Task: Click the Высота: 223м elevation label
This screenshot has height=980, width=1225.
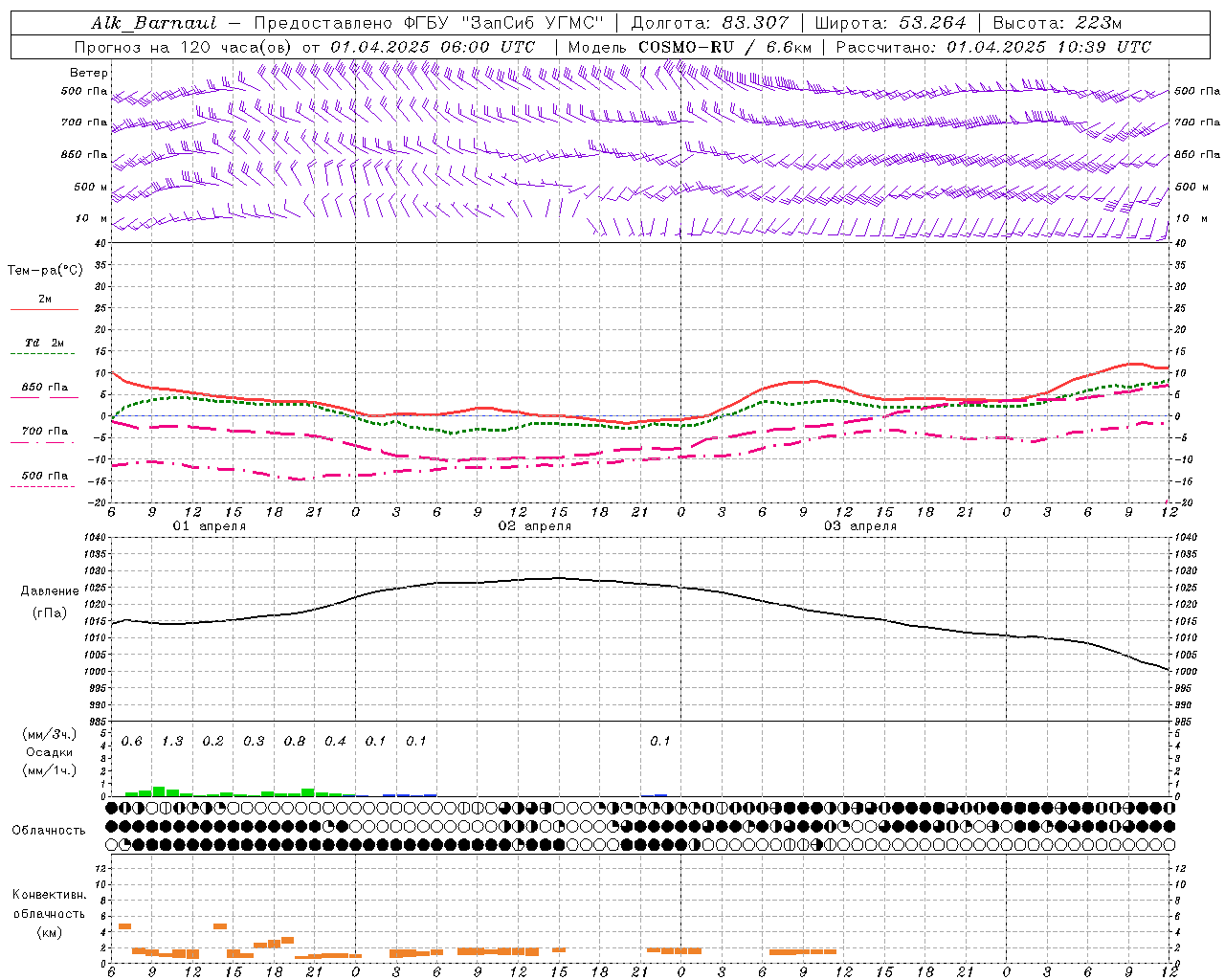Action: [1058, 23]
